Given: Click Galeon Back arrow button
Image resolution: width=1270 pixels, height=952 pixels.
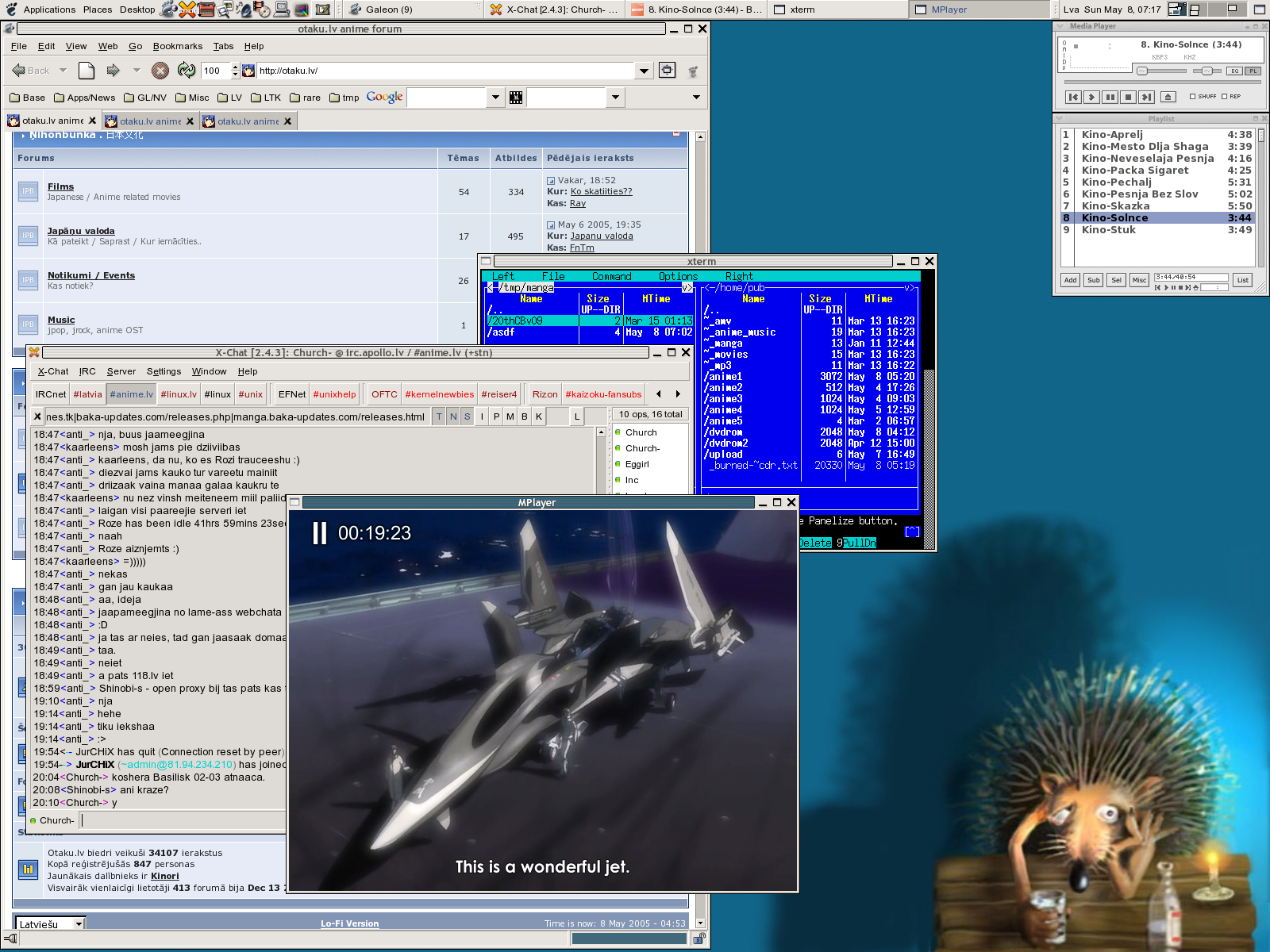Looking at the screenshot, I should tap(30, 71).
